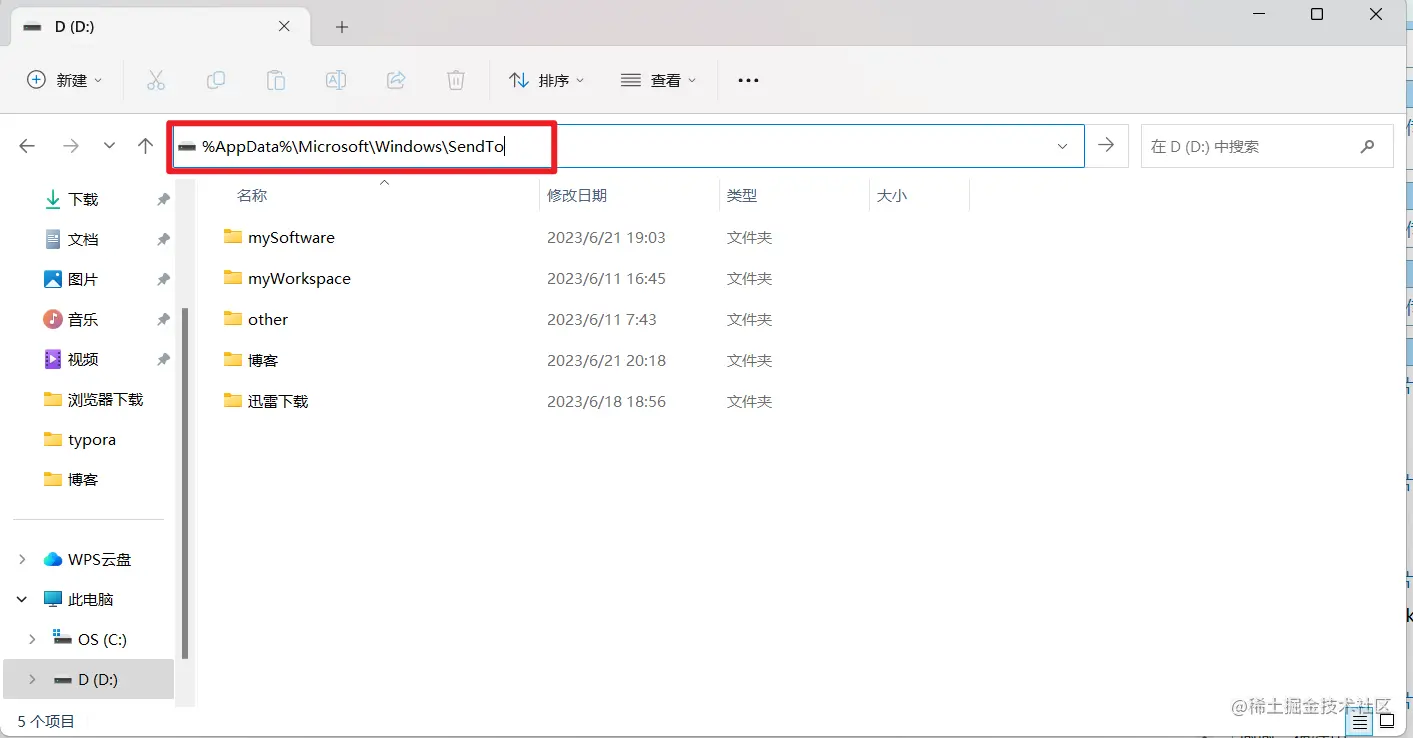Unpin 音乐 using its pin icon

pos(163,320)
